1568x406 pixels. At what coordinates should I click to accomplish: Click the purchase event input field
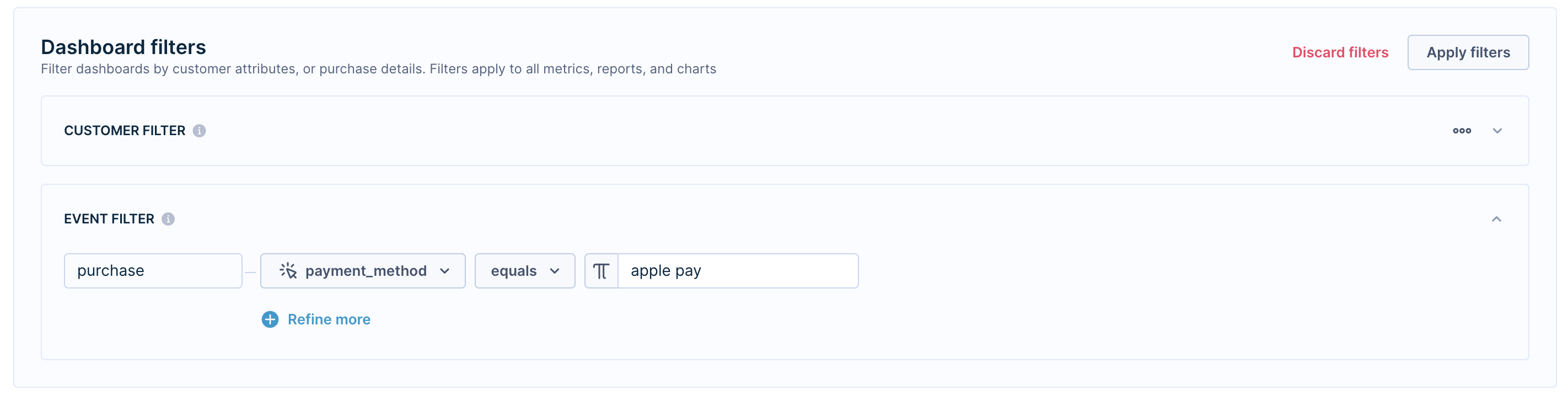(x=153, y=271)
